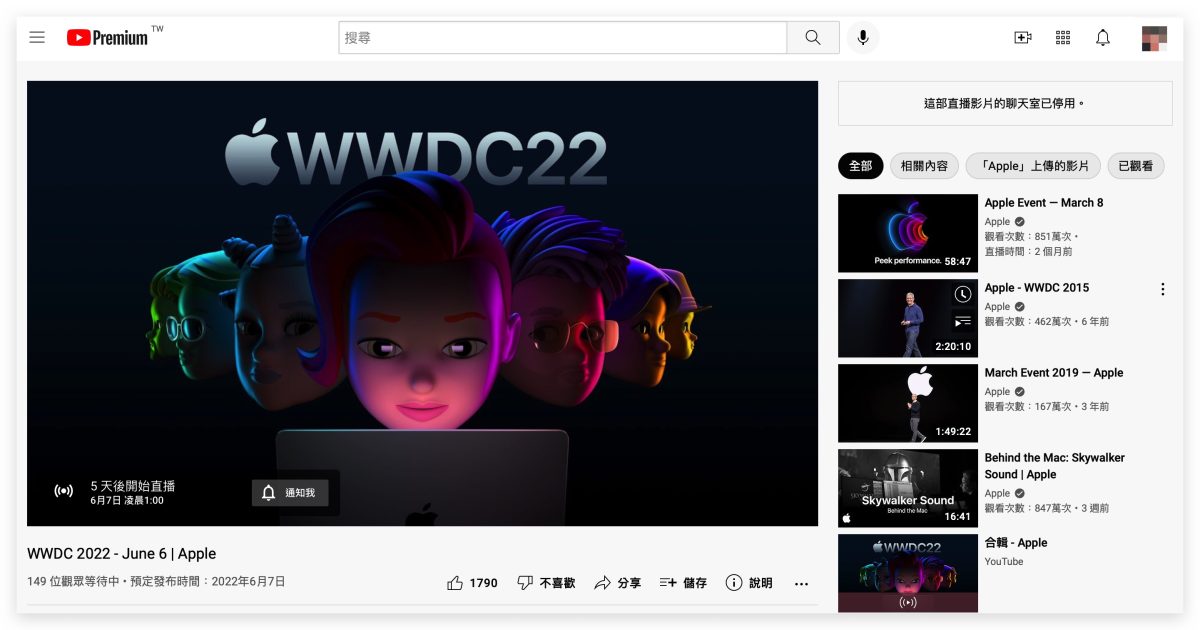
Task: Open March Event 2019 thumbnail
Action: (x=907, y=403)
